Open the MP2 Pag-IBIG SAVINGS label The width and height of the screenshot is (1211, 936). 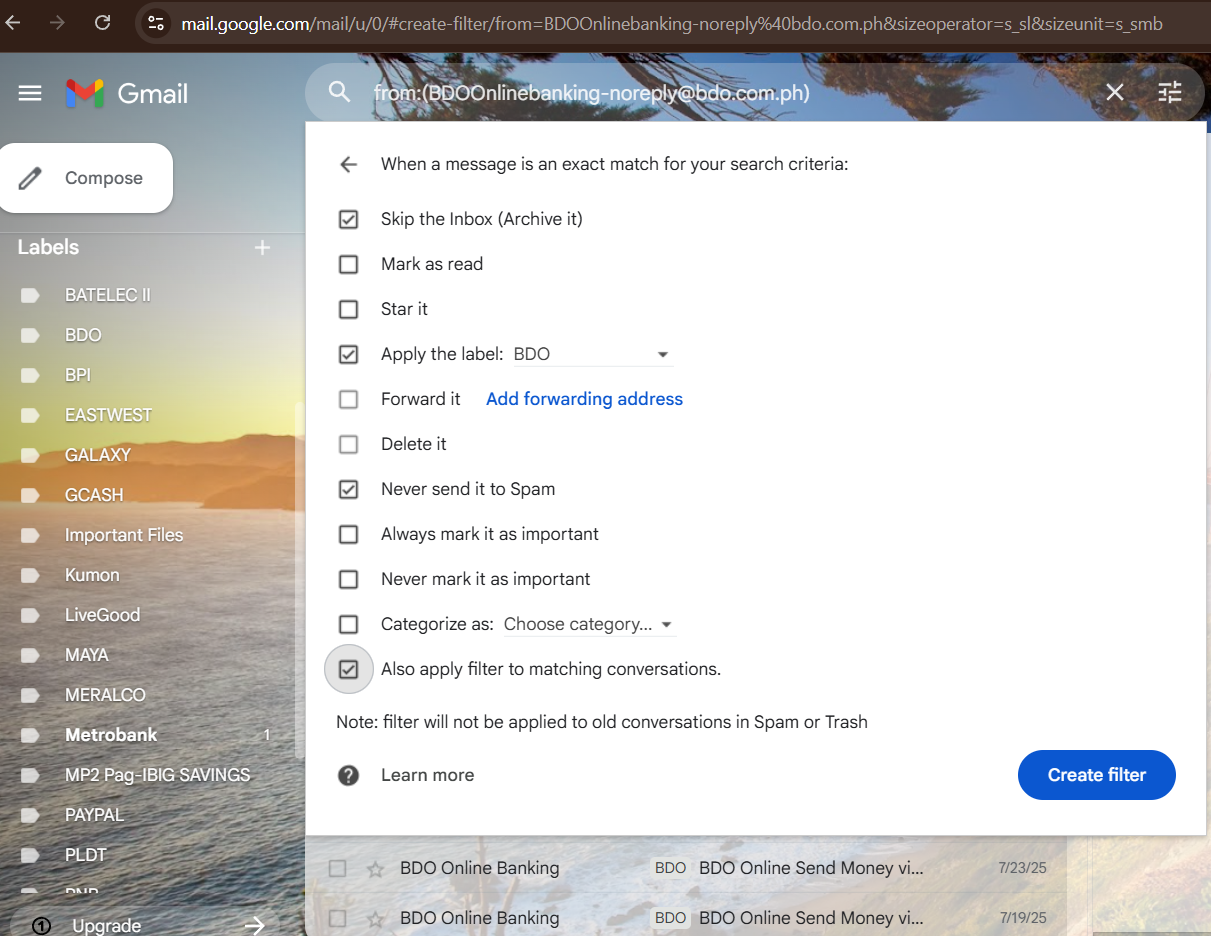(x=157, y=775)
